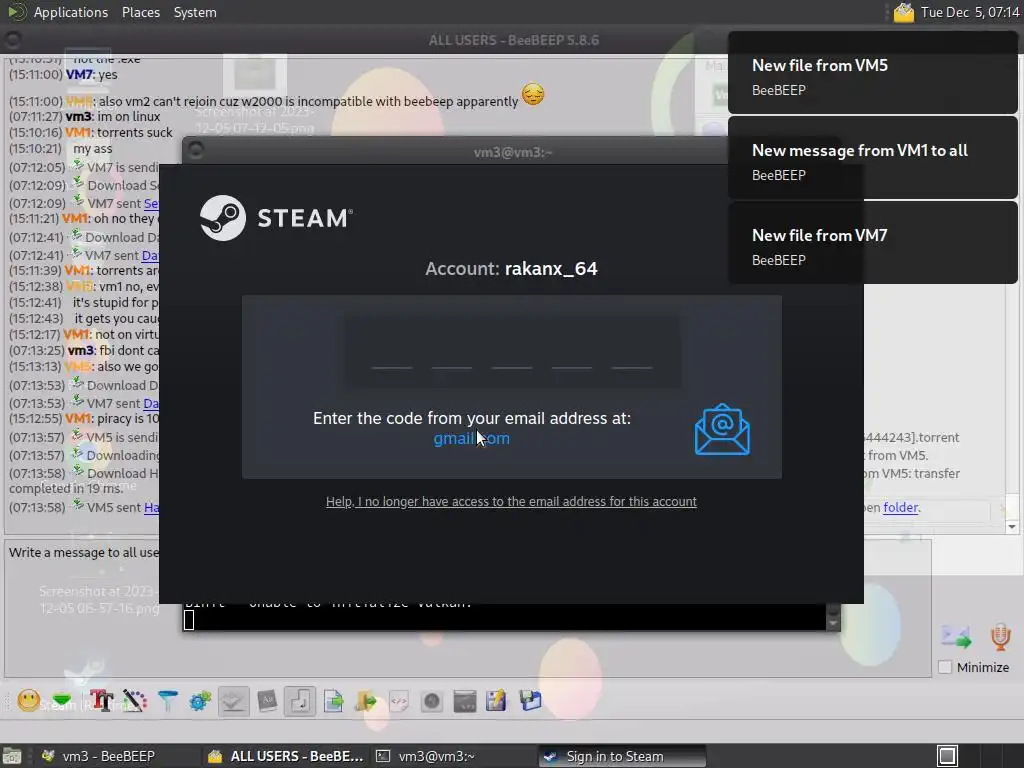Click the Steam logo in sign-in dialog
The height and width of the screenshot is (768, 1024).
tap(223, 218)
